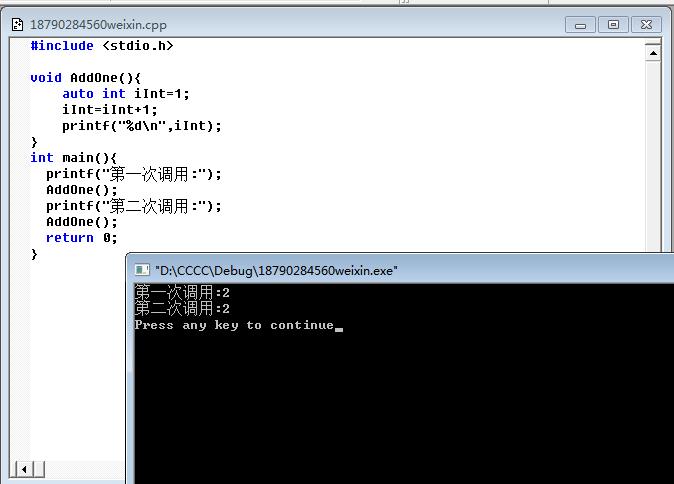
Task: Click the second AddOne(); call in main
Action: tap(82, 222)
